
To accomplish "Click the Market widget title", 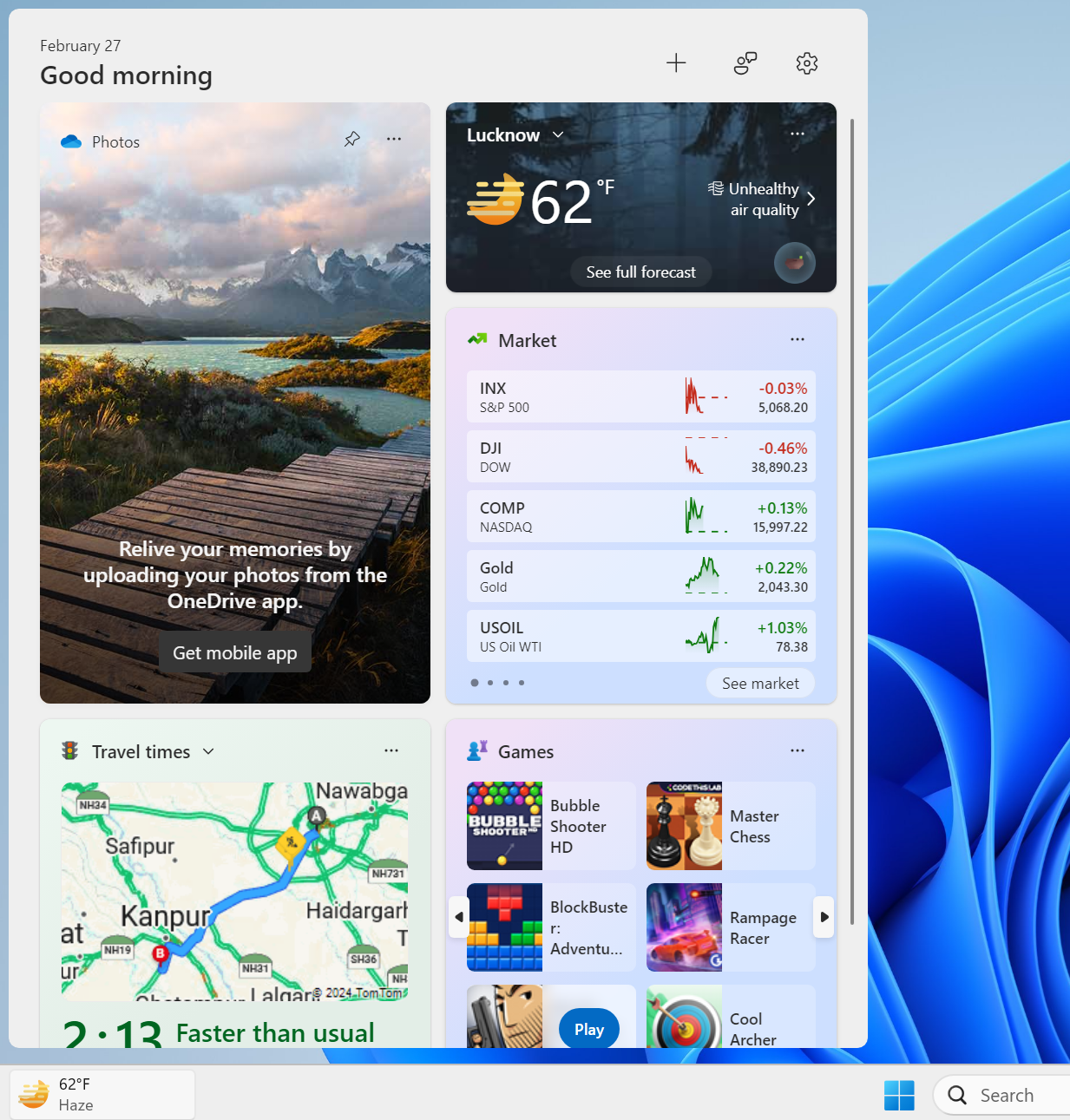I will 528,340.
